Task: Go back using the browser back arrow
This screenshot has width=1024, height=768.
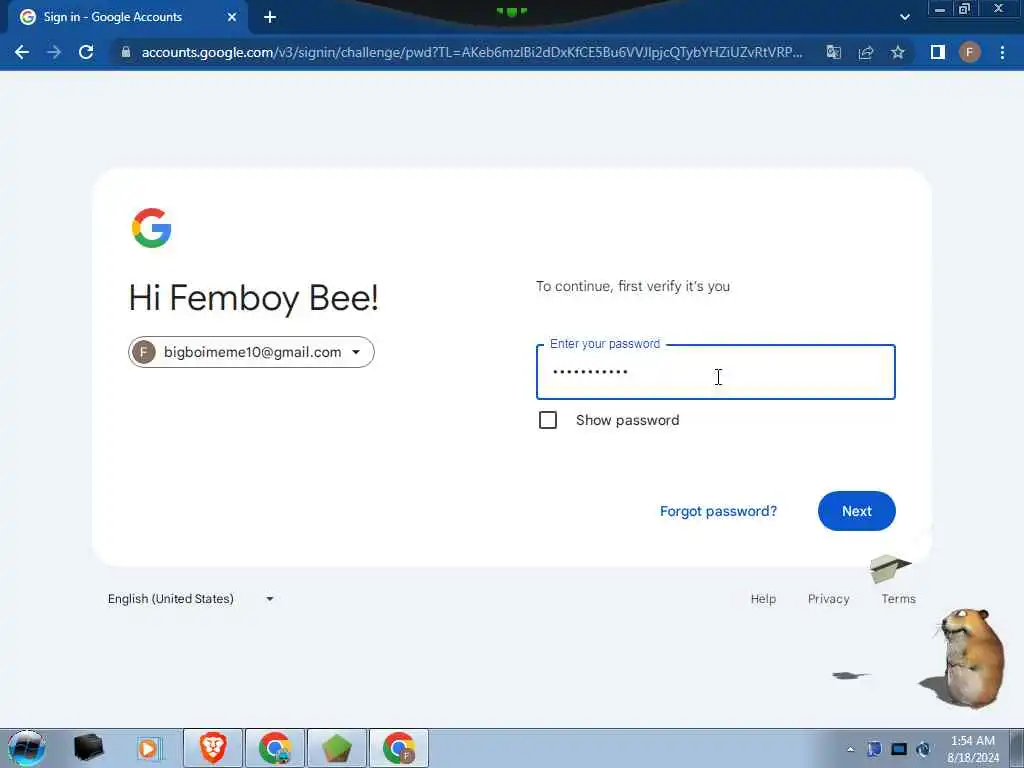Action: (22, 52)
